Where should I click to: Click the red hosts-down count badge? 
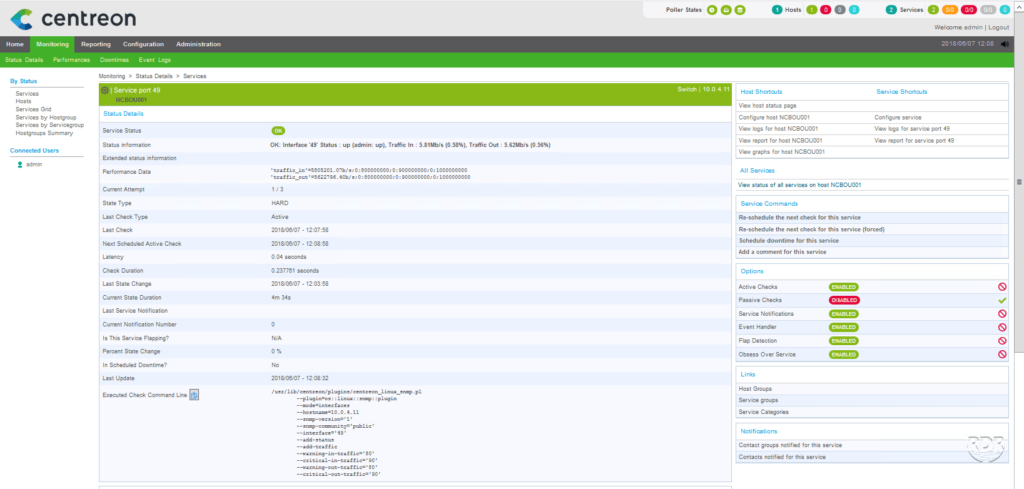coord(825,10)
